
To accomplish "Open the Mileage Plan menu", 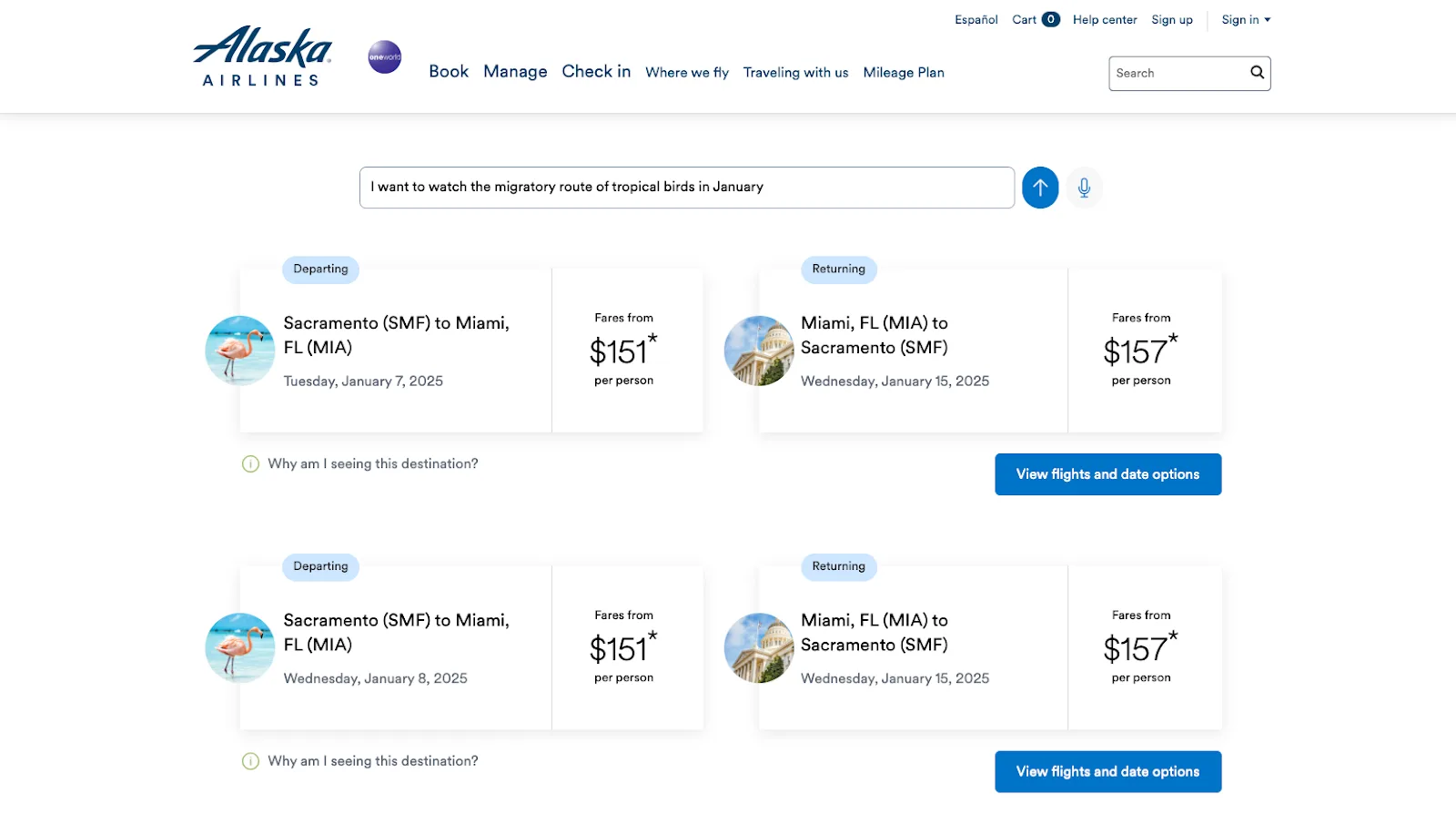I will [x=904, y=73].
